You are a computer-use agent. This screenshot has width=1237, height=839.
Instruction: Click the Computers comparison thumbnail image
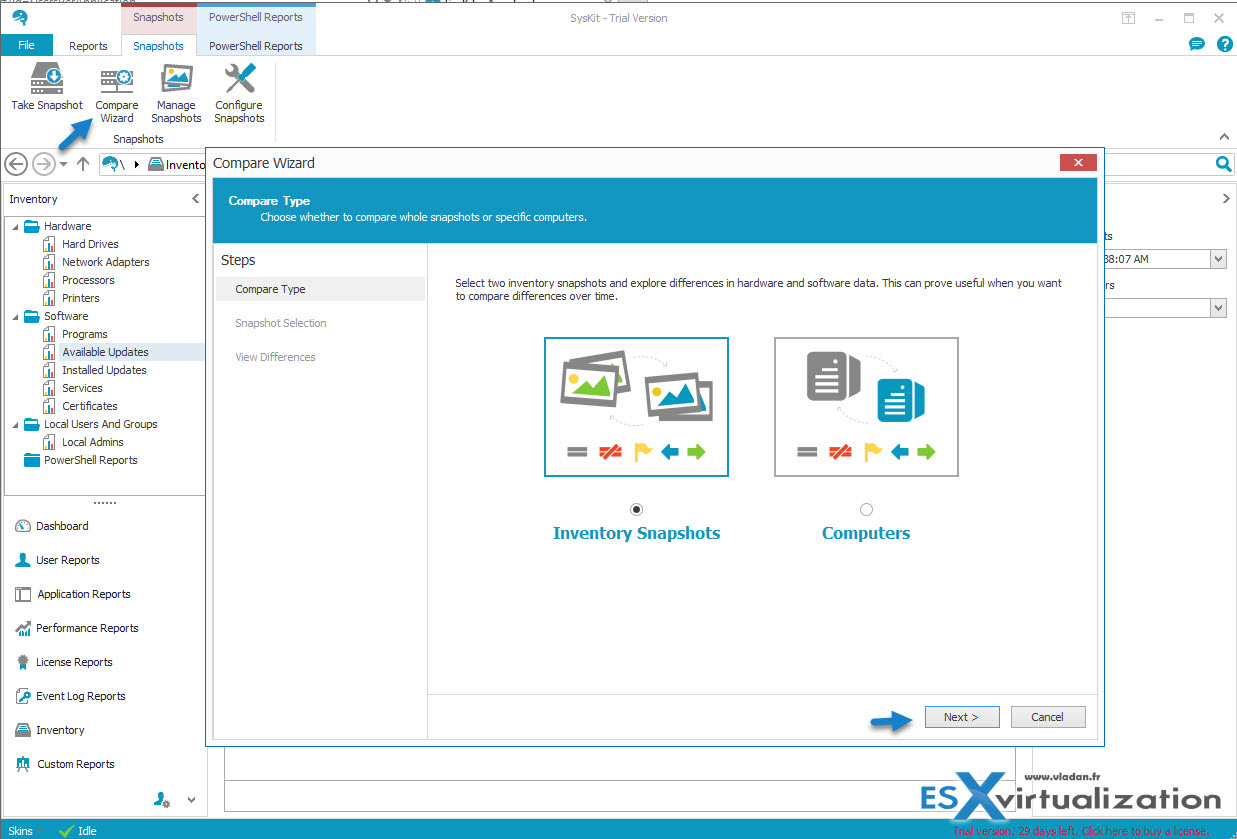(x=866, y=407)
